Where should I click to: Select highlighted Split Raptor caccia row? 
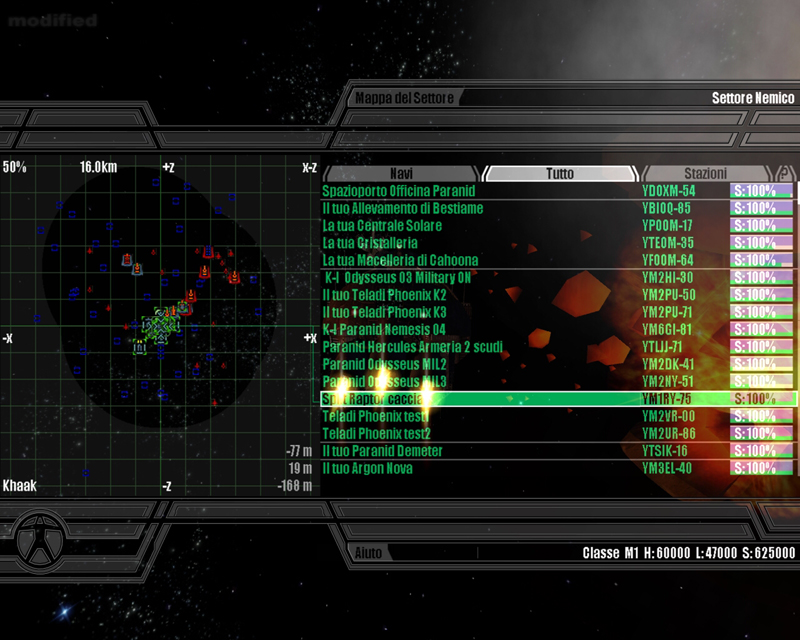pyautogui.click(x=558, y=399)
